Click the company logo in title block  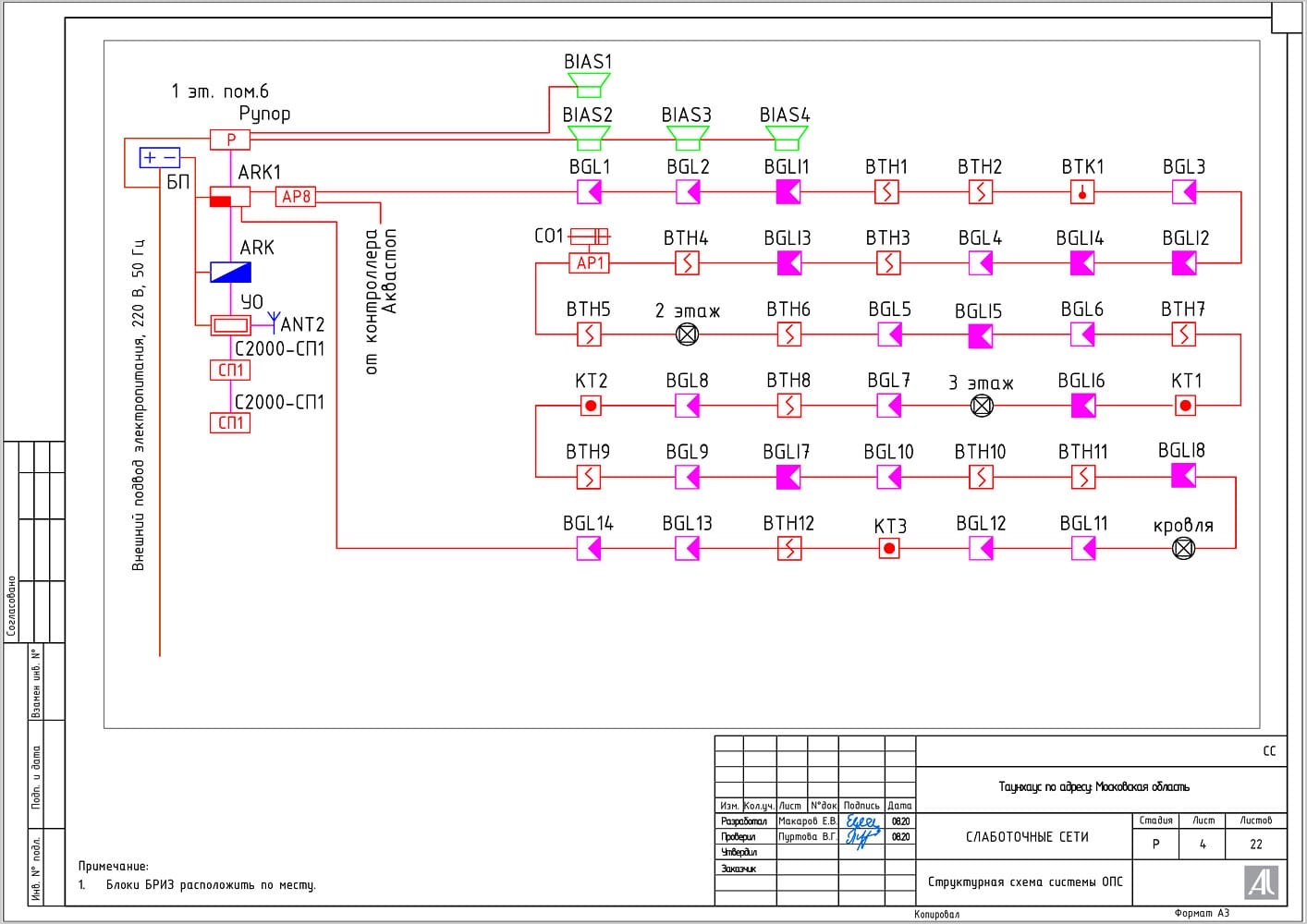[x=1261, y=882]
